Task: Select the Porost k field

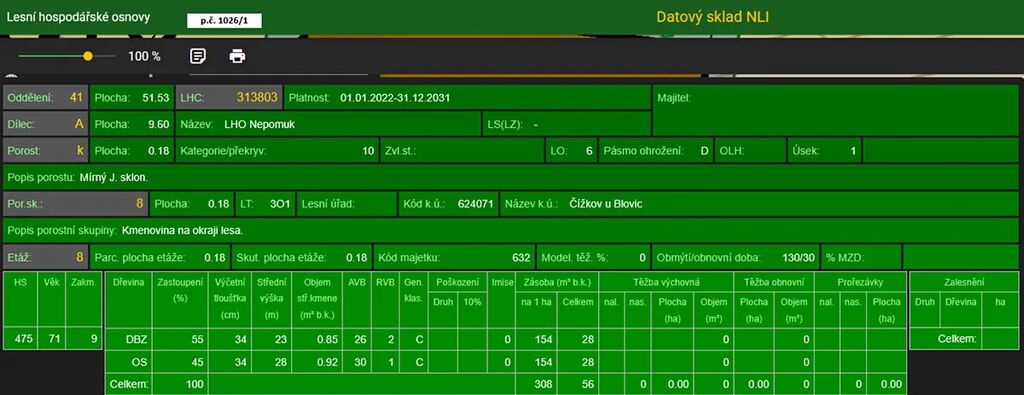Action: pos(45,151)
